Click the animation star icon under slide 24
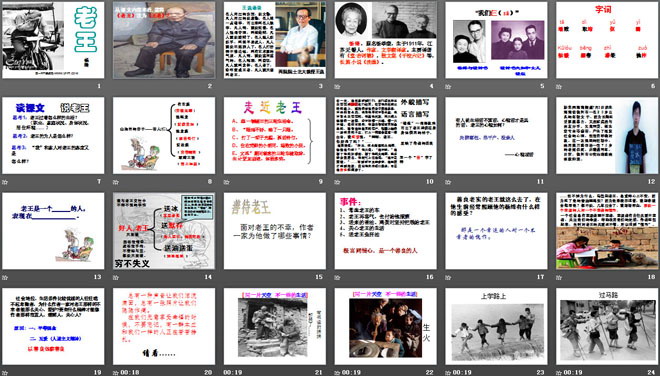 [x=559, y=373]
